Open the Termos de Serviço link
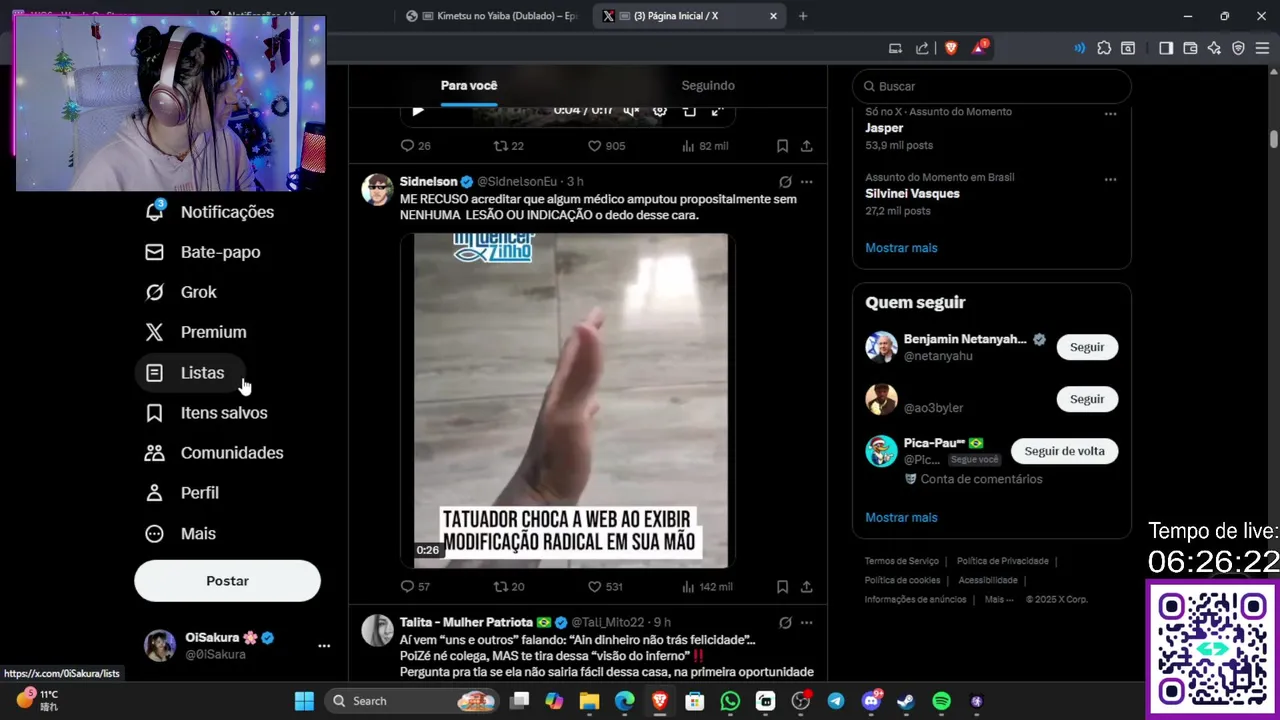This screenshot has height=720, width=1280. pos(902,561)
